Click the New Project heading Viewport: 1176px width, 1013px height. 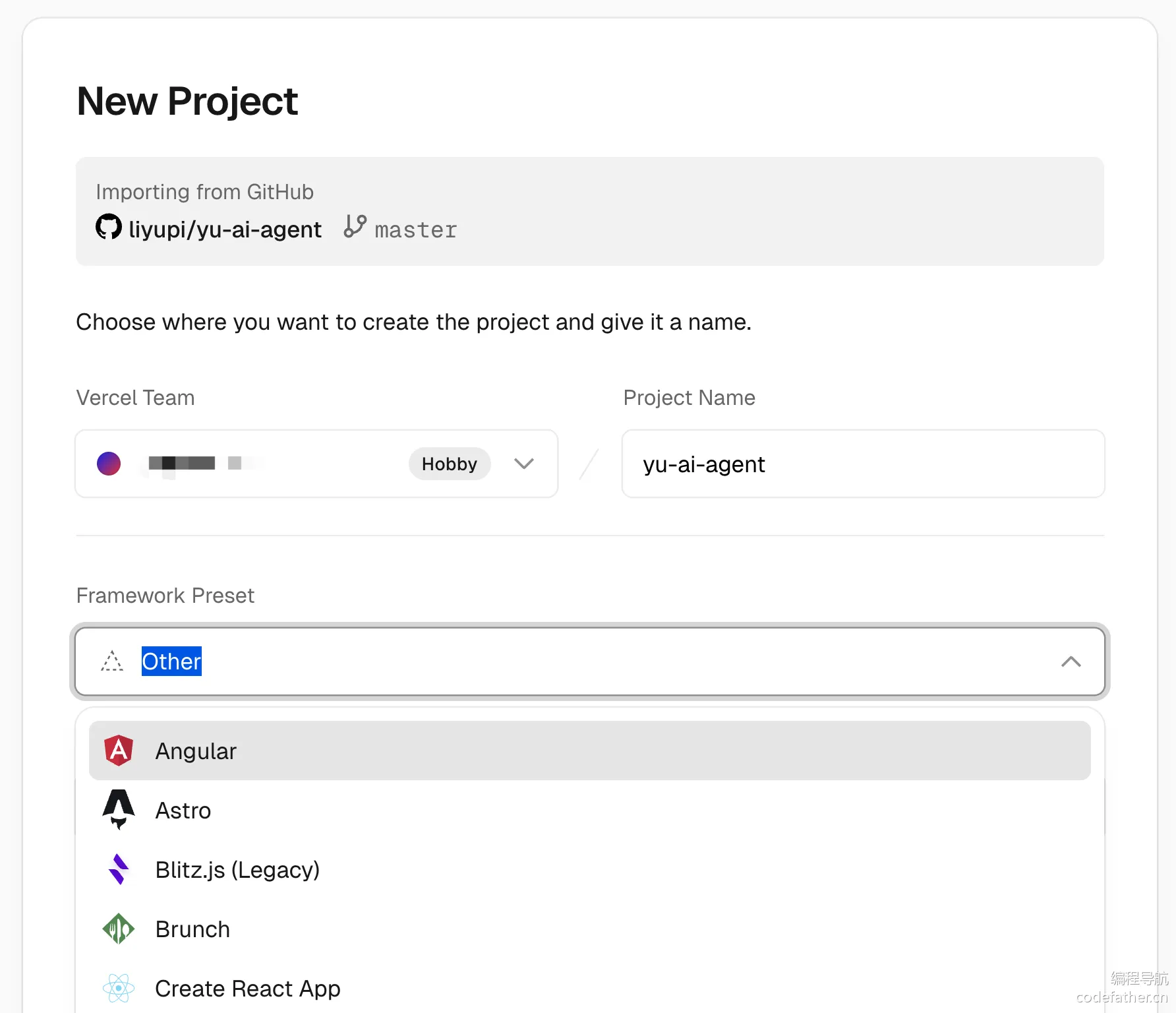coord(187,101)
